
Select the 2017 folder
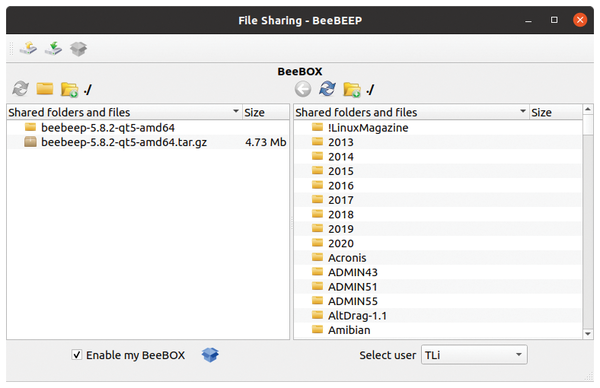pyautogui.click(x=438, y=200)
